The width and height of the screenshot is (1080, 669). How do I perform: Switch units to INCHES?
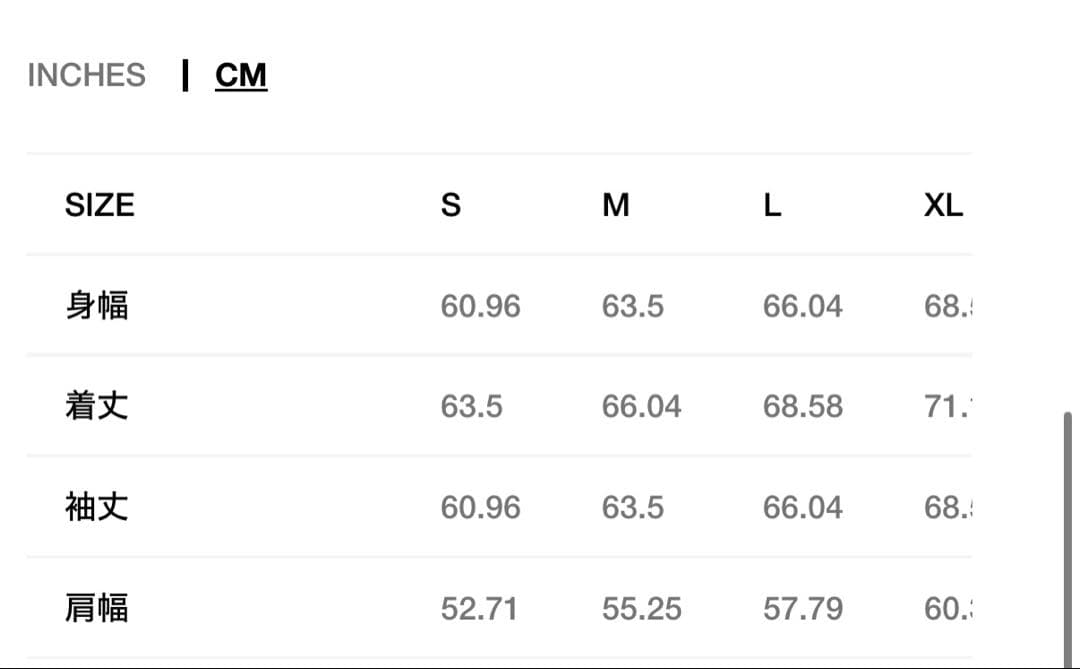[x=87, y=75]
